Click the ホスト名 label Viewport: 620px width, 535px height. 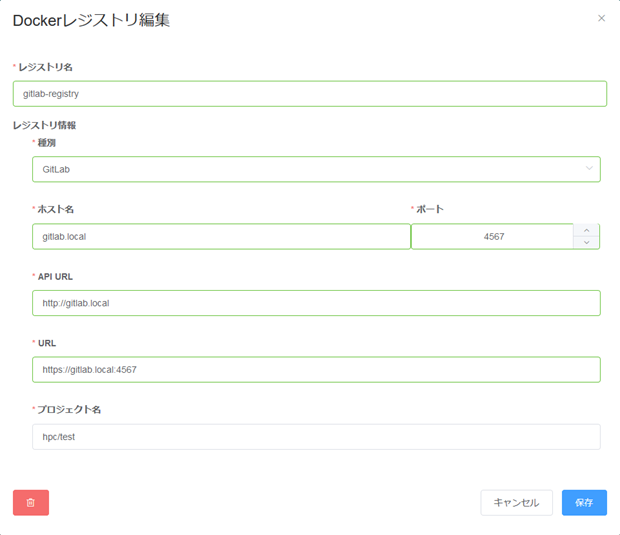pyautogui.click(x=56, y=209)
